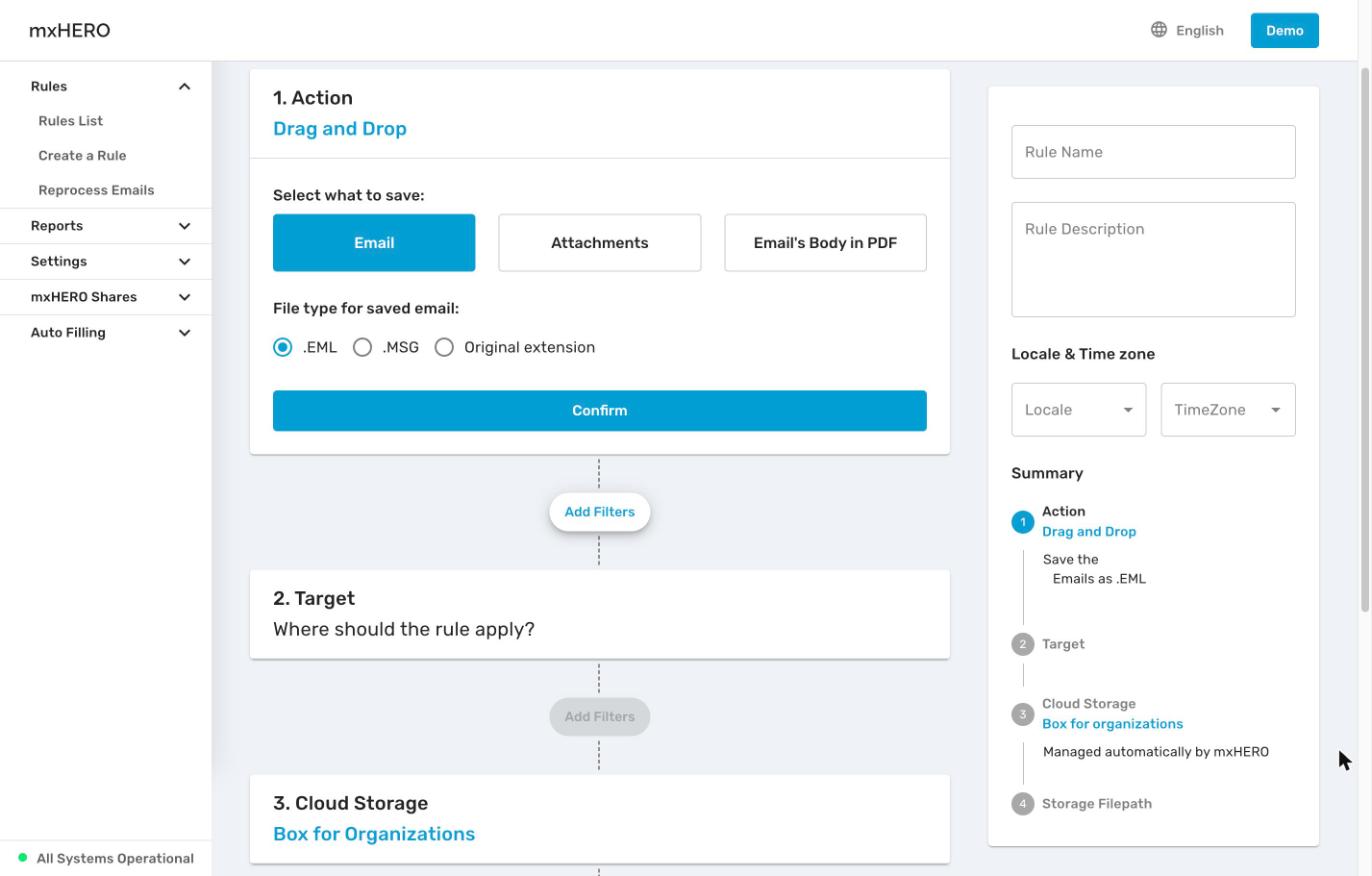Click step 4 circle next to Storage Filepath
1372x876 pixels.
tap(1022, 804)
